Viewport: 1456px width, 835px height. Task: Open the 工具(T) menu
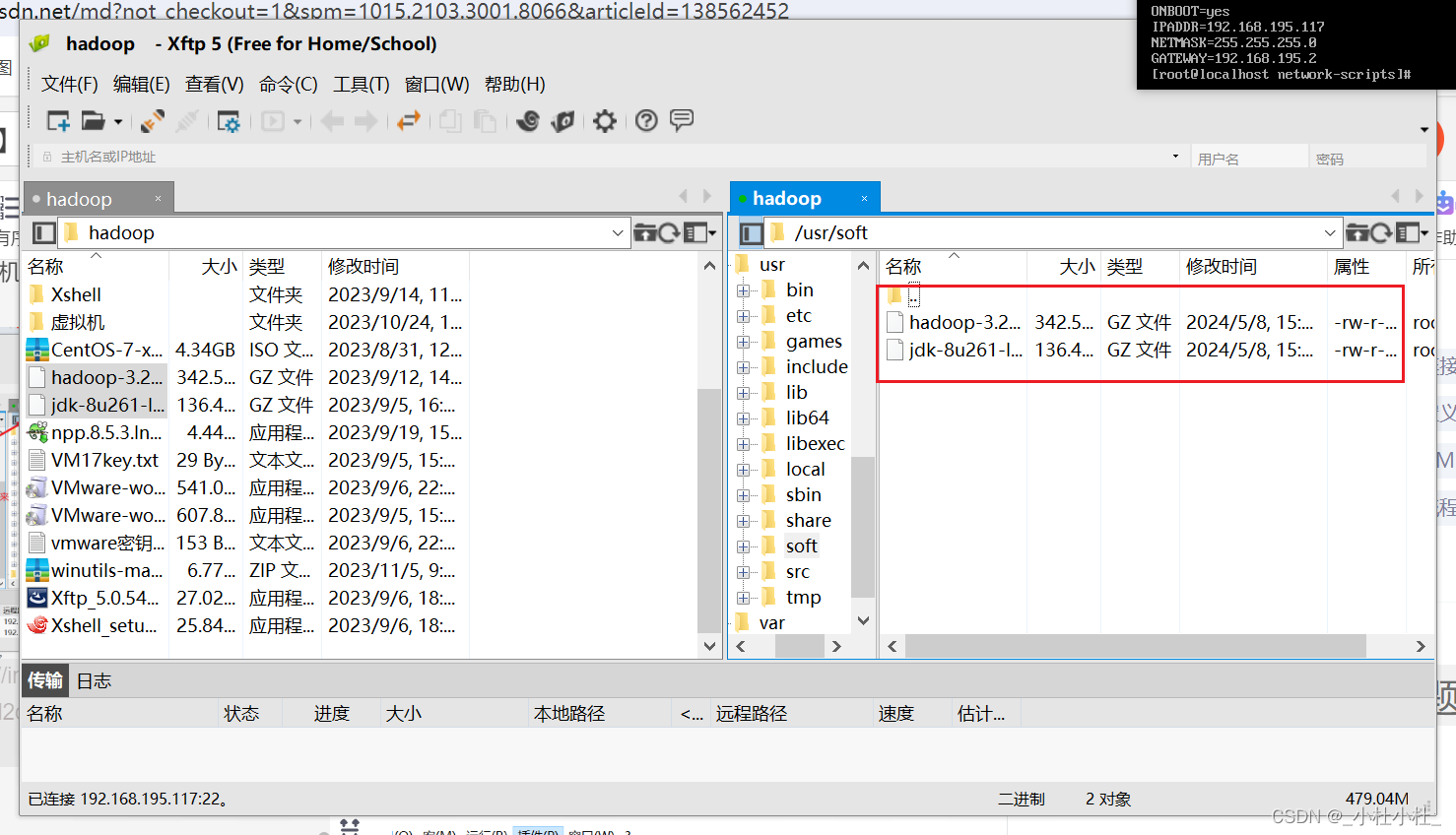click(x=362, y=85)
